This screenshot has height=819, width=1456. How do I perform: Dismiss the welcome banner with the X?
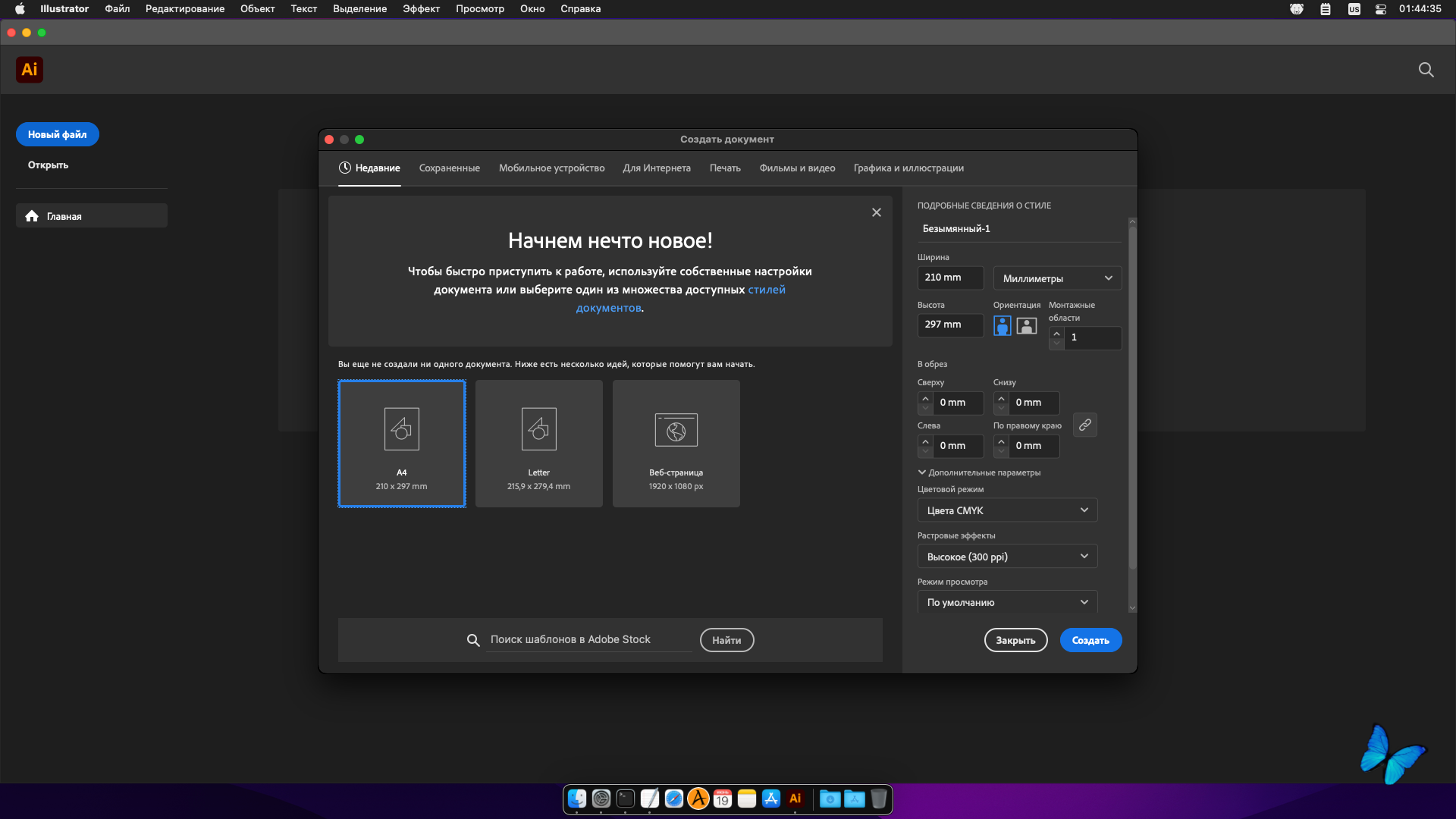pyautogui.click(x=877, y=212)
